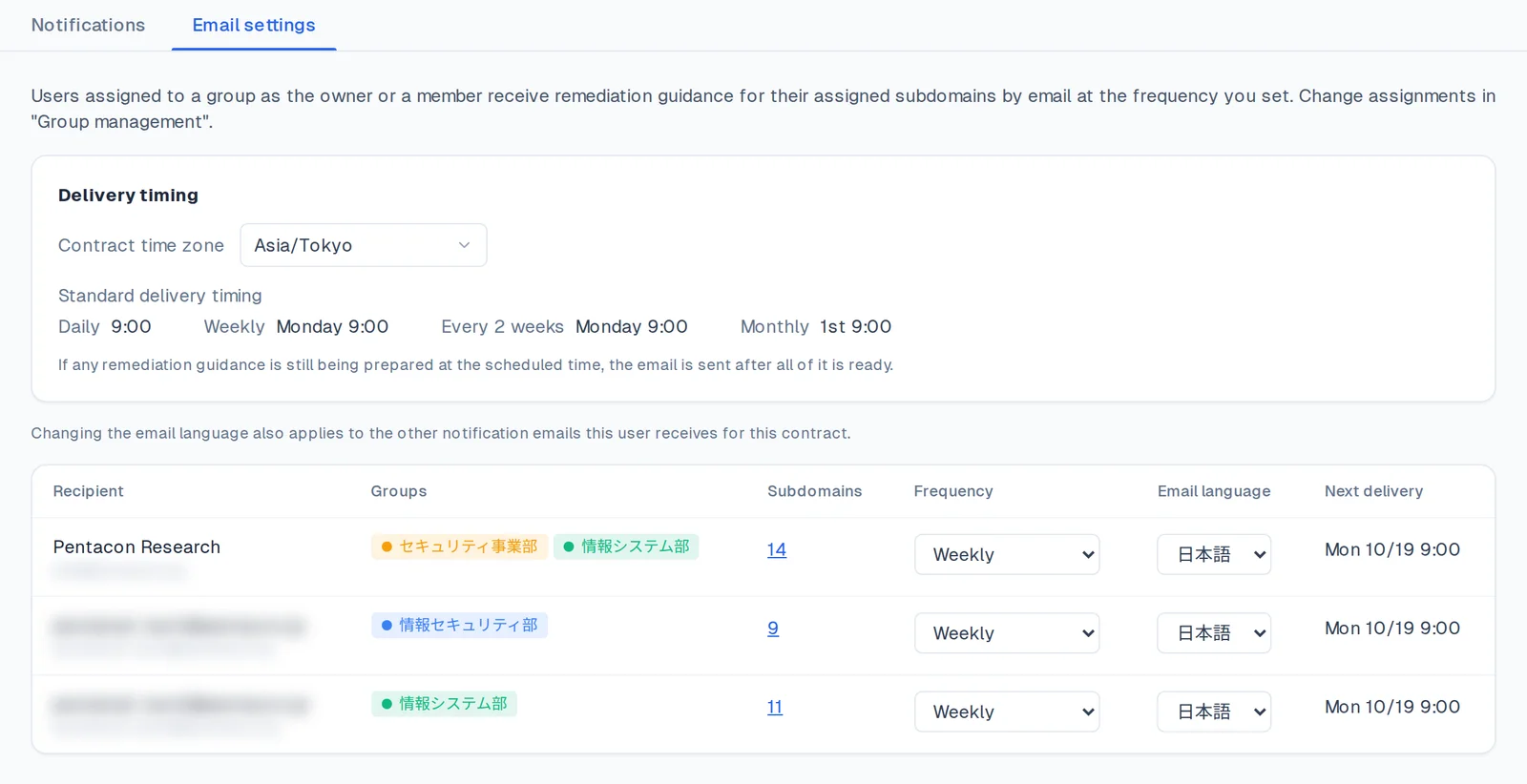Click the Pentacon Research recipient name
The image size is (1527, 784).
136,547
